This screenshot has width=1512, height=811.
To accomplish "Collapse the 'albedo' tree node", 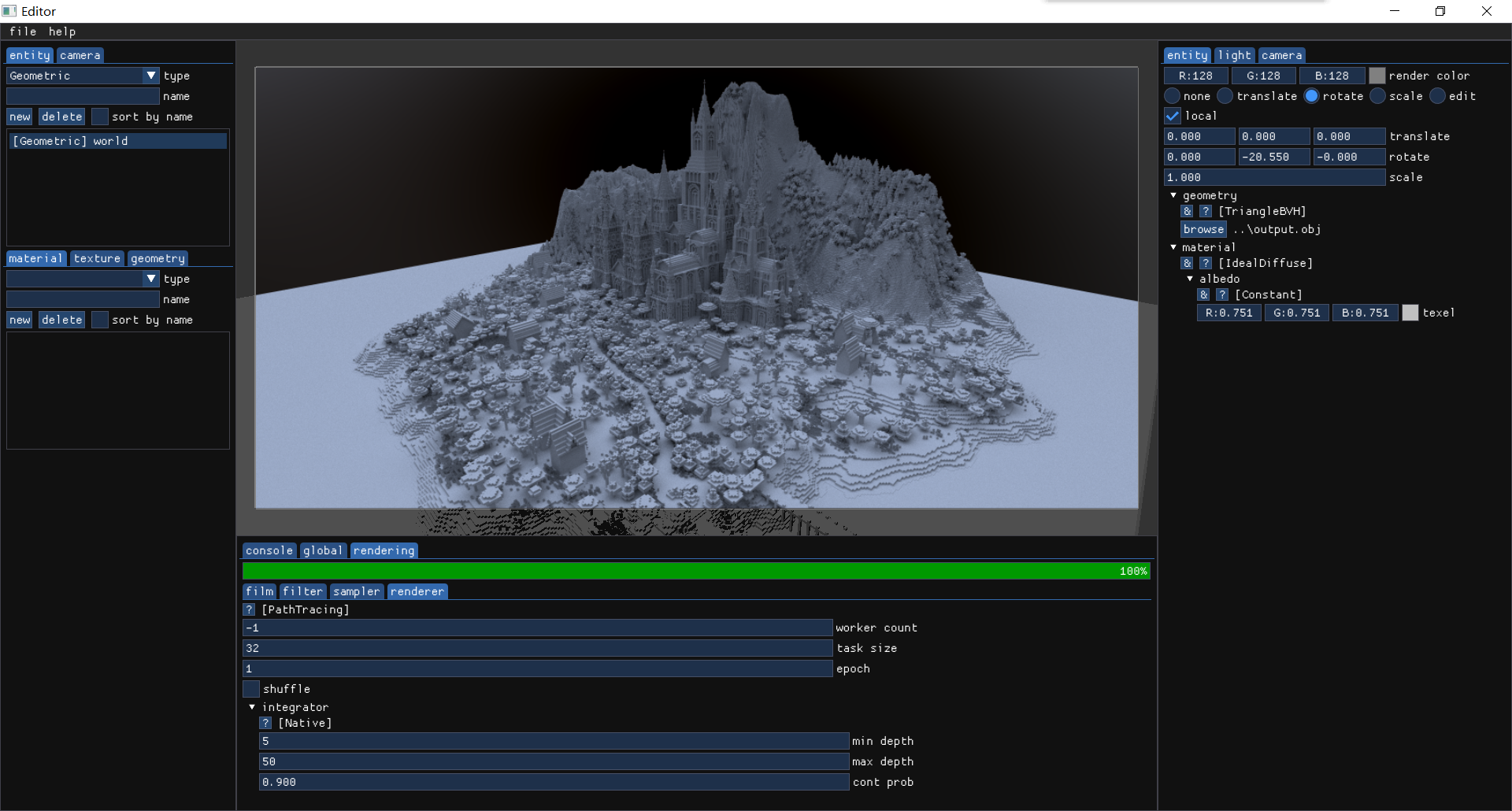I will (x=1190, y=279).
